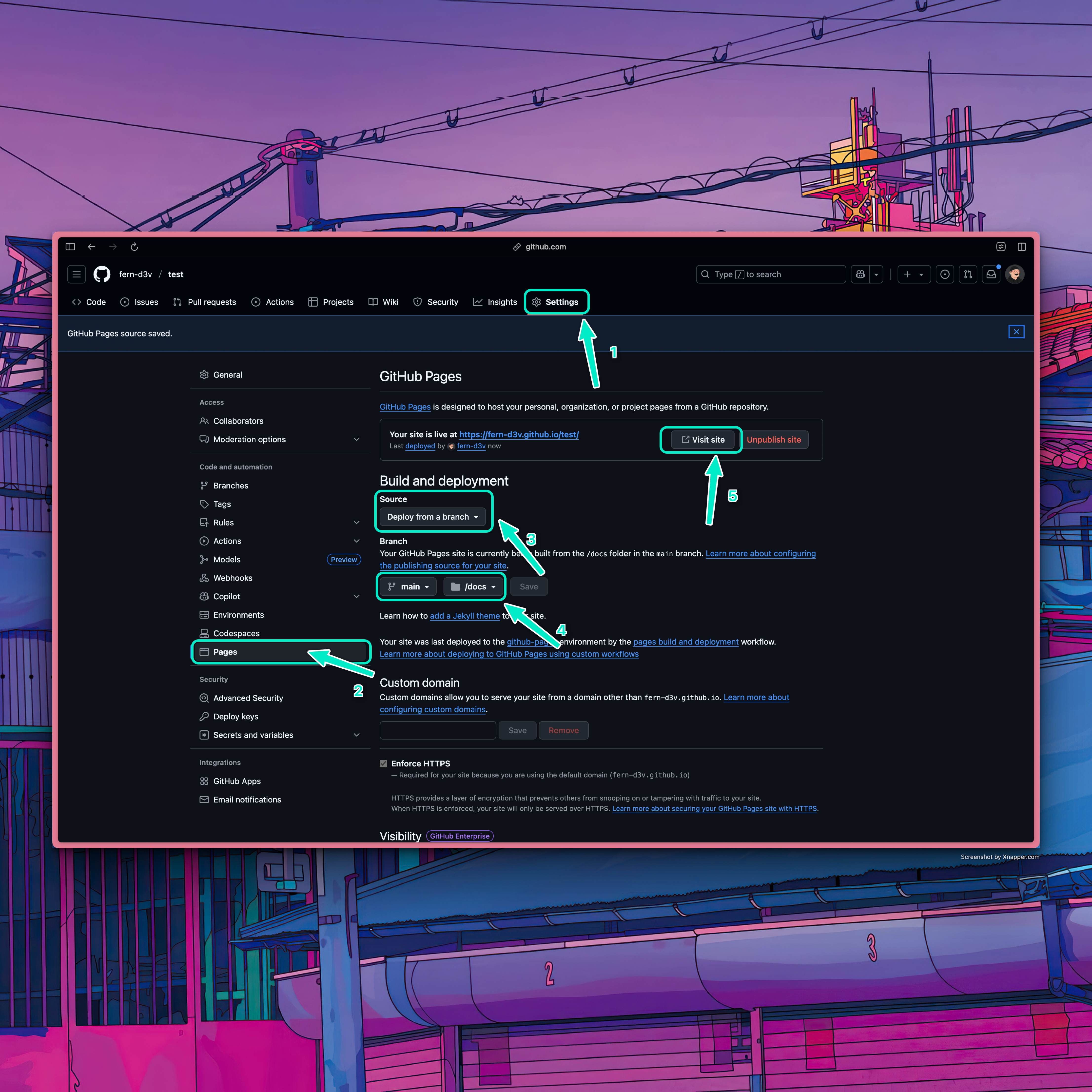Click the custom domain Remove button
Screen dimensions: 1092x1092
564,730
